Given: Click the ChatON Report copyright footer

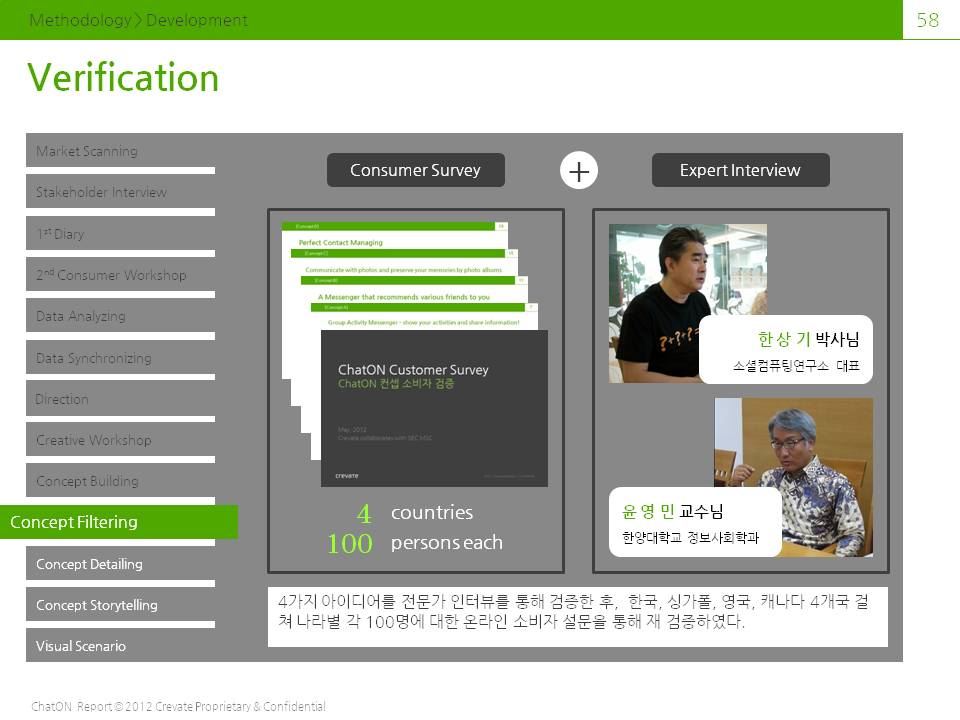Looking at the screenshot, I should point(178,706).
